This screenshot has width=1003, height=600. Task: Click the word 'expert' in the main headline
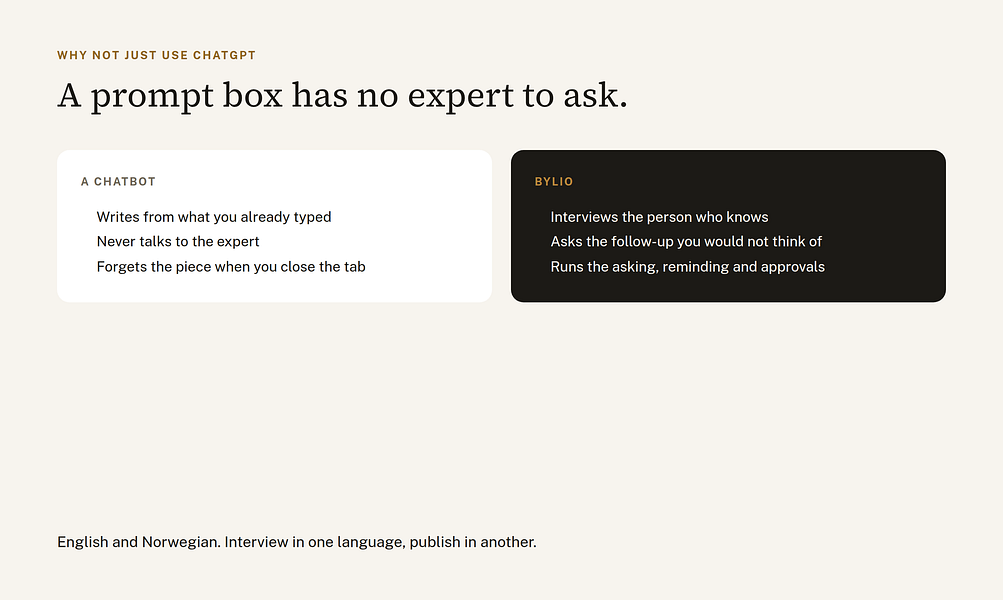(460, 97)
